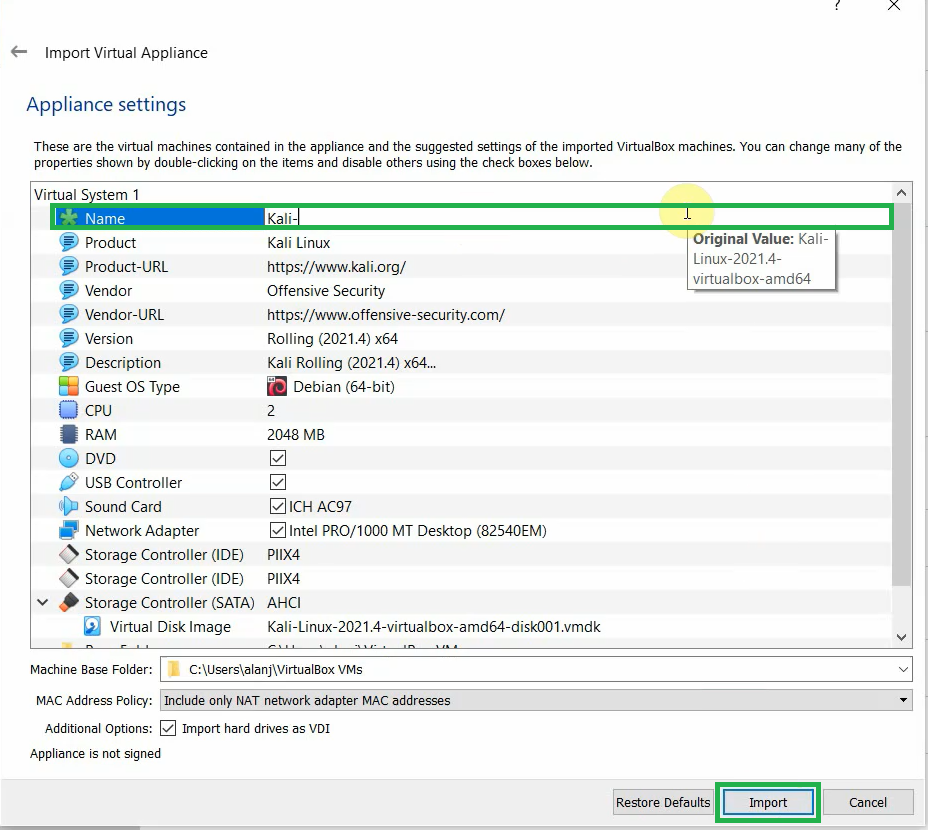Image resolution: width=928 pixels, height=830 pixels.
Task: Disable Import hard drives as VDI
Action: pyautogui.click(x=168, y=728)
